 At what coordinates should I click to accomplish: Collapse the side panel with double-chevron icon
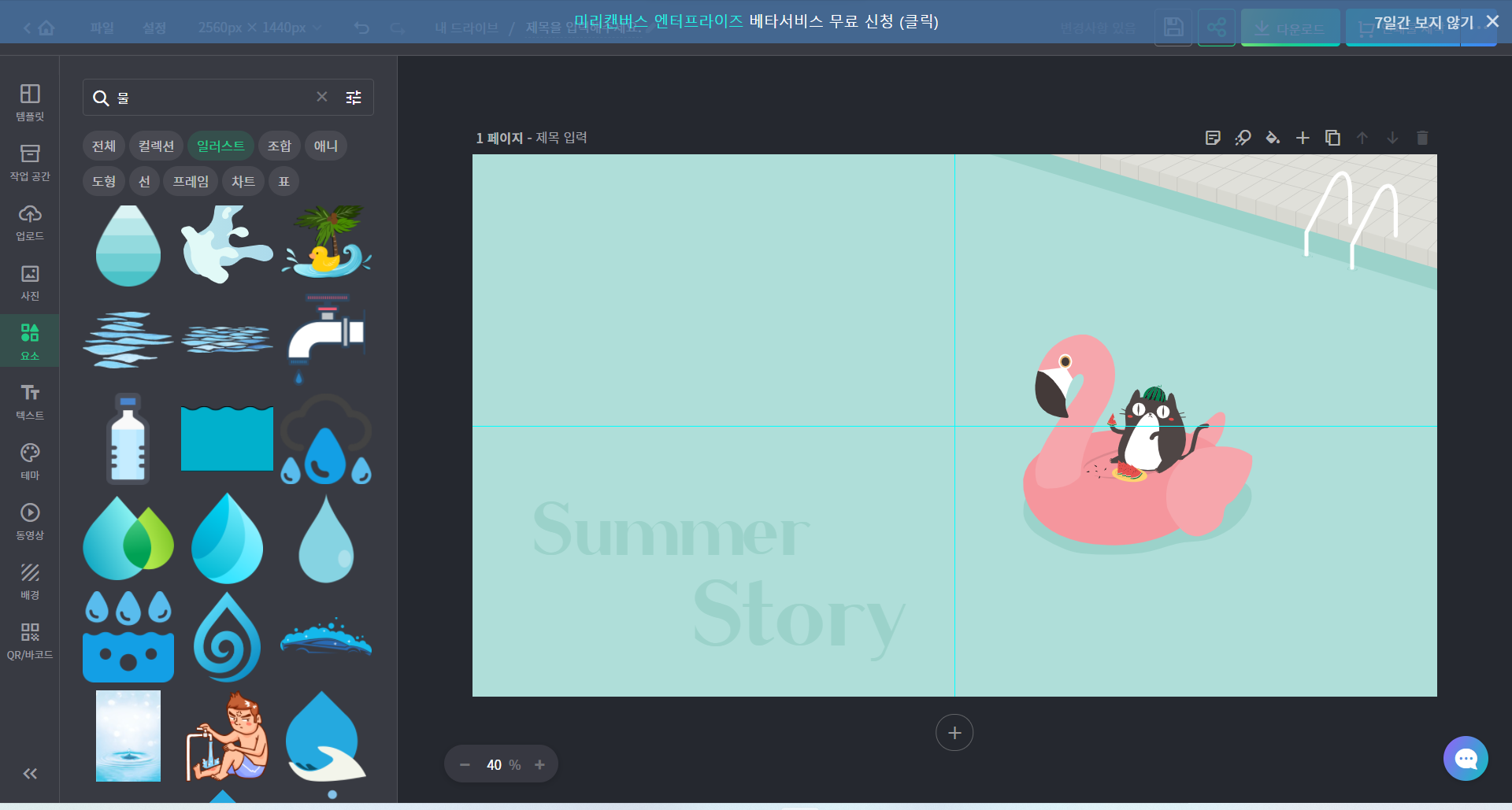pyautogui.click(x=30, y=774)
